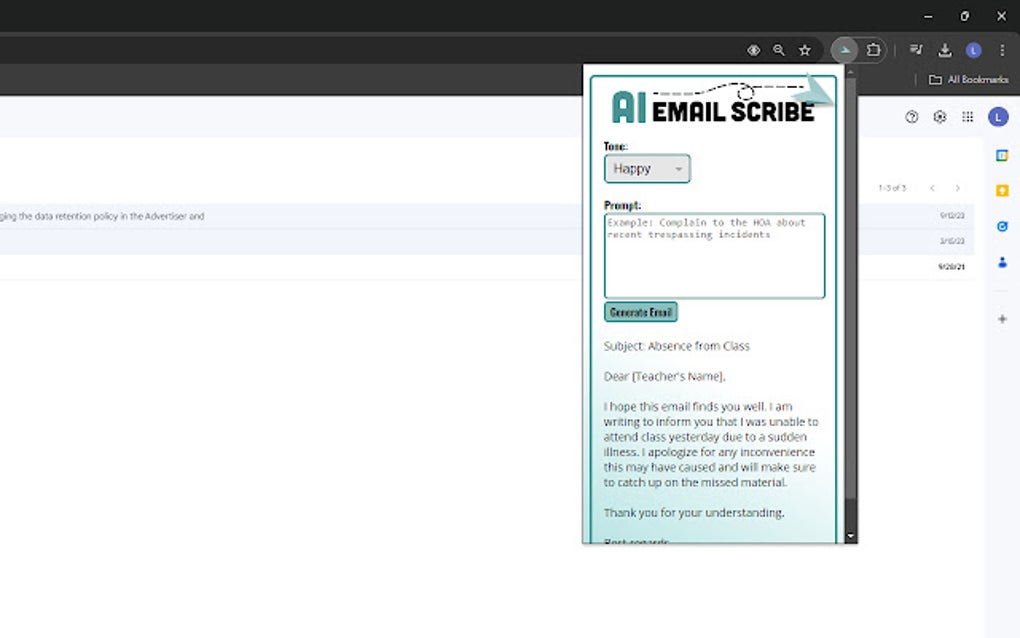Open Contacts in the side panel
Viewport: 1020px width, 638px height.
(x=1001, y=262)
